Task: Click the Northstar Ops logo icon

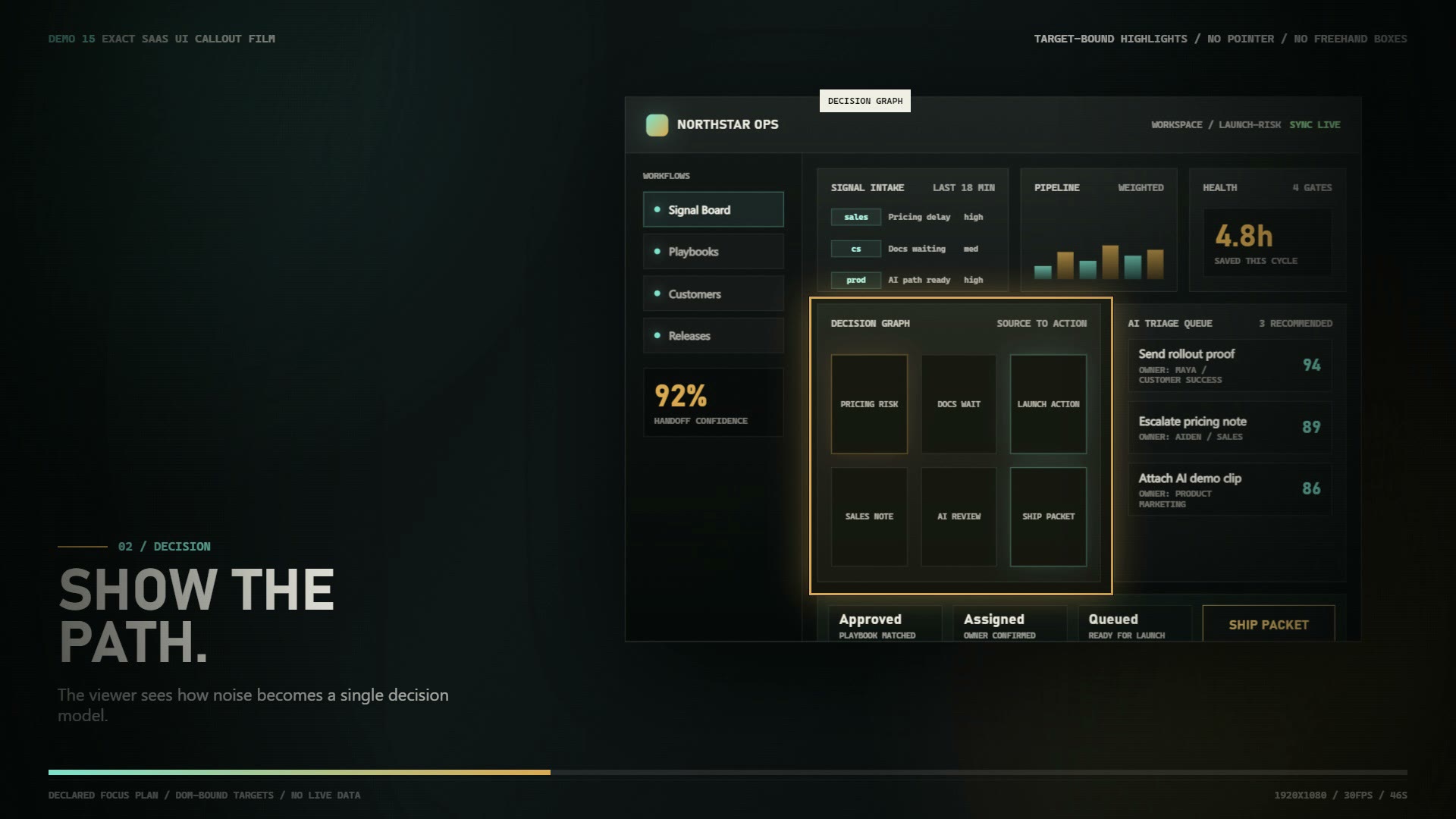Action: pos(657,124)
